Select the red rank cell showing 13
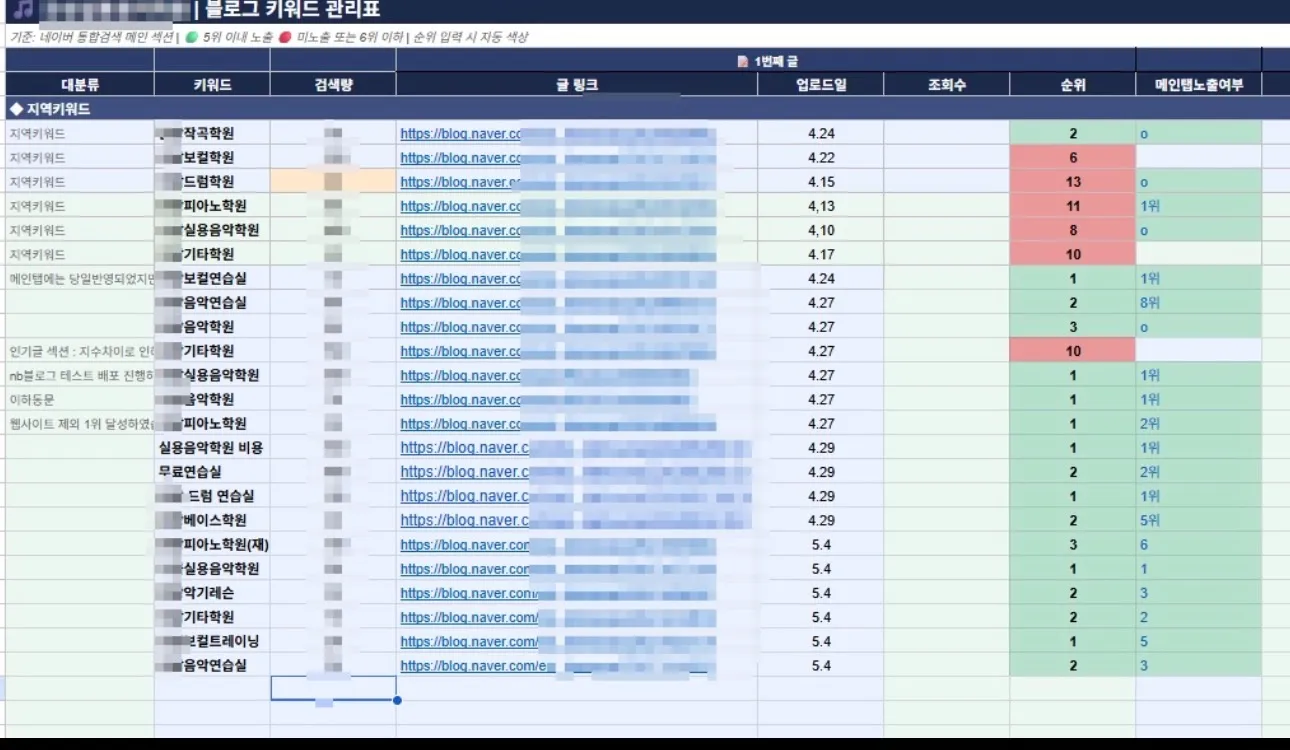The width and height of the screenshot is (1290, 750). (x=1073, y=182)
